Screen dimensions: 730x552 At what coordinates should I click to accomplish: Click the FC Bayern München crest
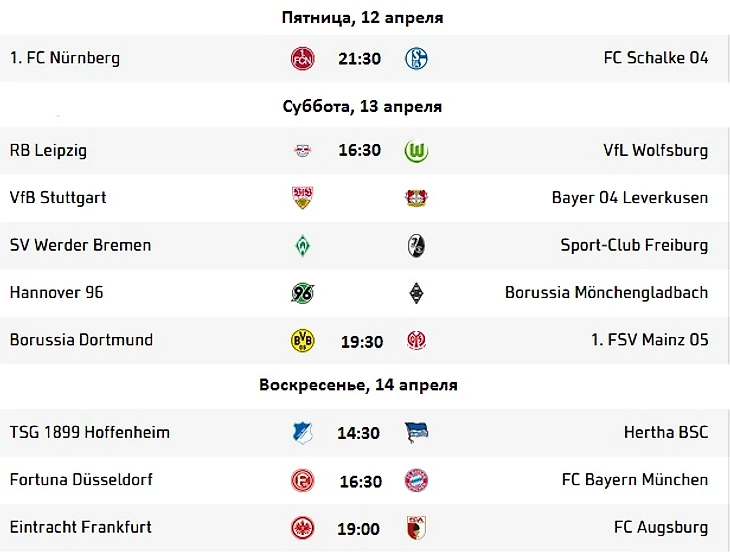pyautogui.click(x=416, y=480)
